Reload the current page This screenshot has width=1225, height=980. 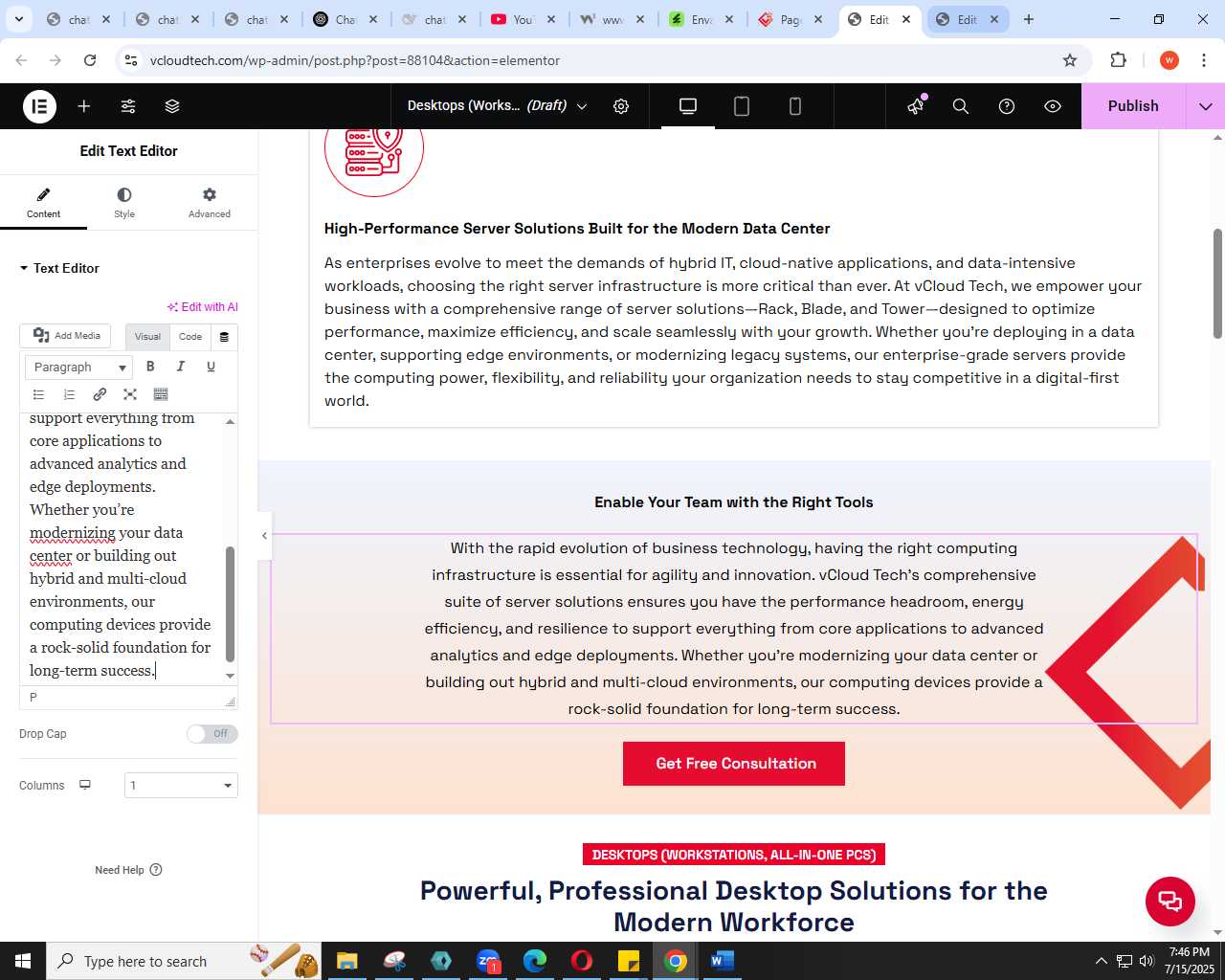(90, 60)
